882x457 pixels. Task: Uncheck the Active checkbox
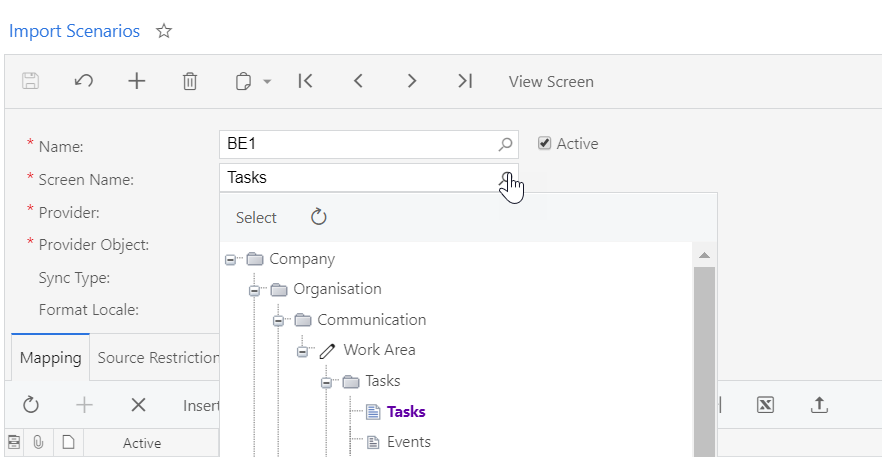(544, 143)
